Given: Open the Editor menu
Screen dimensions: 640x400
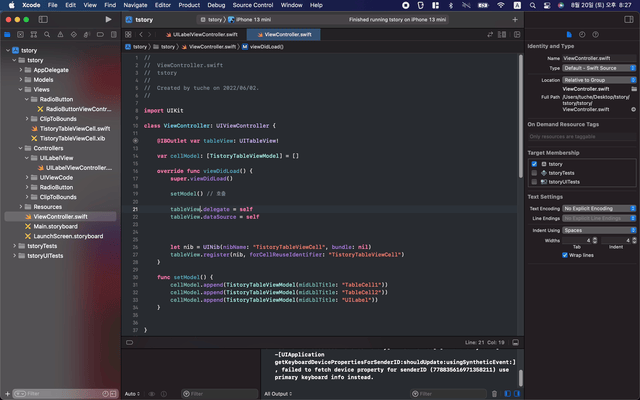Looking at the screenshot, I should pyautogui.click(x=162, y=5).
